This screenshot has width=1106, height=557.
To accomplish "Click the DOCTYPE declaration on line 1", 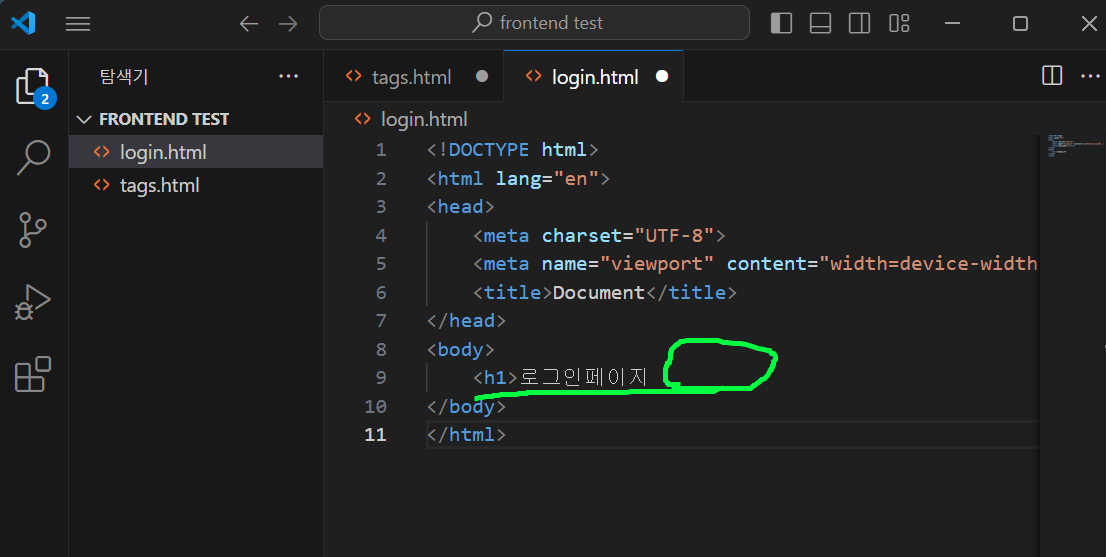I will click(513, 149).
